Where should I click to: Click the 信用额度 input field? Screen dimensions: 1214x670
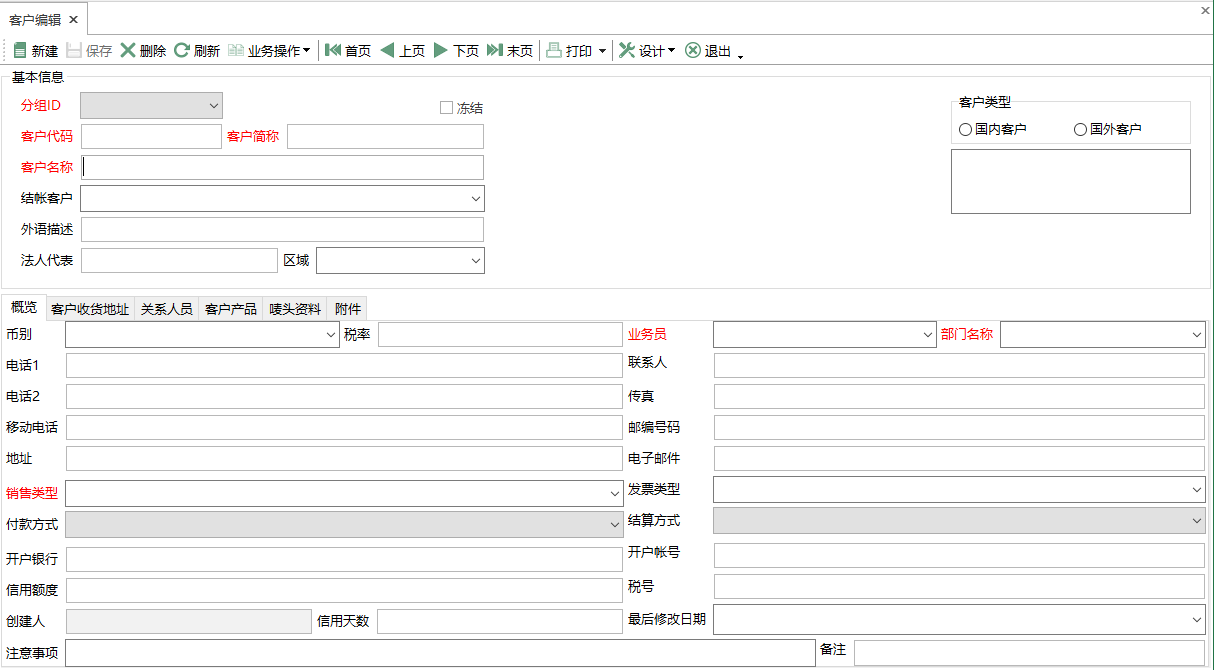pos(345,590)
